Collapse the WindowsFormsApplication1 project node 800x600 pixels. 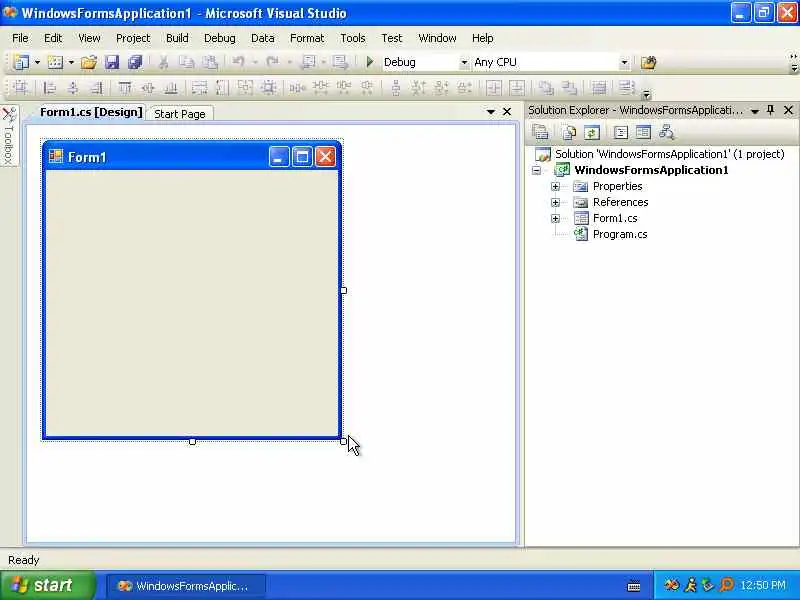pos(536,170)
